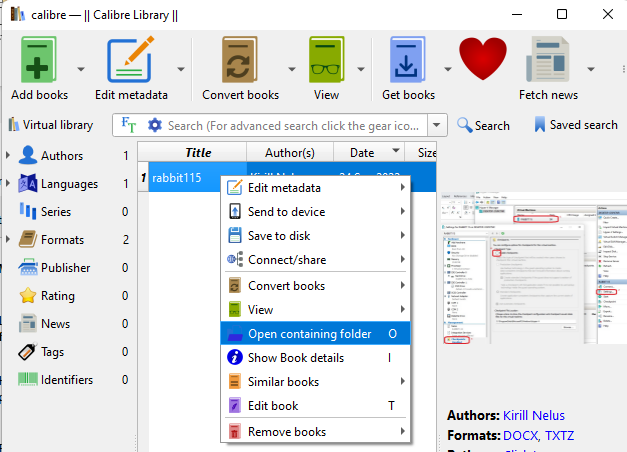627x452 pixels.
Task: Choose Edit metadata in the context menu
Action: coord(315,188)
